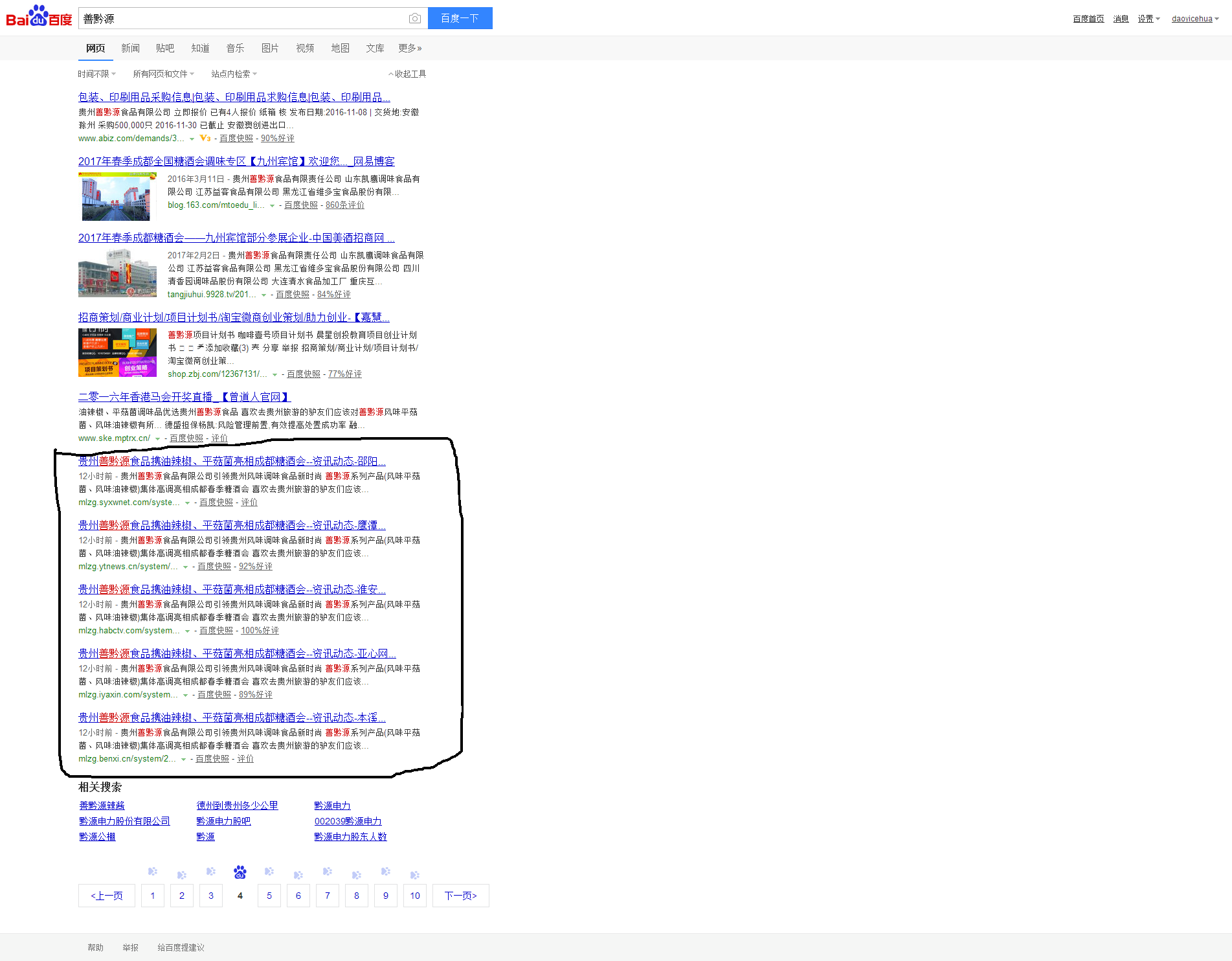Open result ending with 资讯动态-淮安
The image size is (1232, 961).
pyautogui.click(x=232, y=589)
